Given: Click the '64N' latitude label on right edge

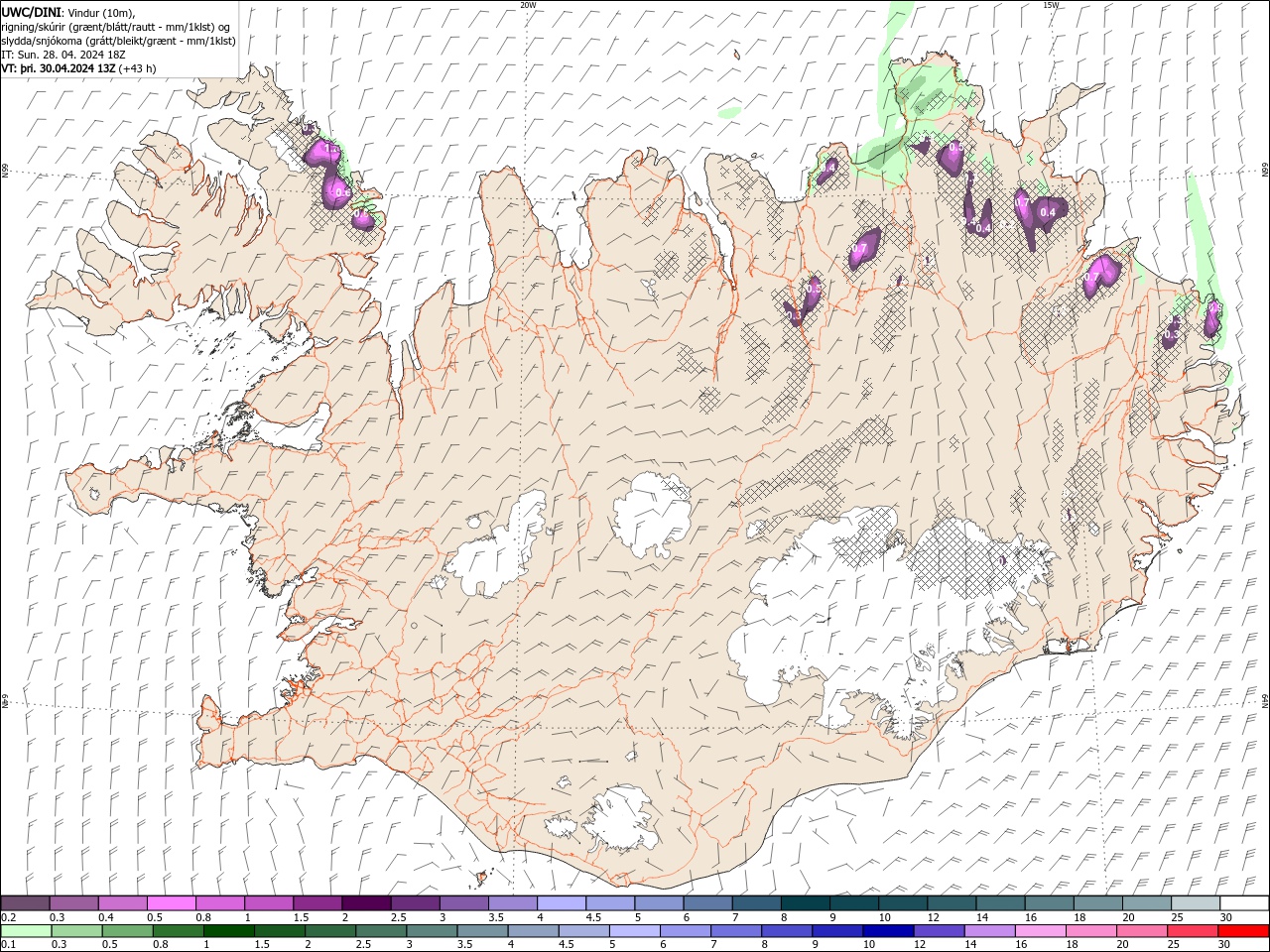Looking at the screenshot, I should click(x=1265, y=700).
